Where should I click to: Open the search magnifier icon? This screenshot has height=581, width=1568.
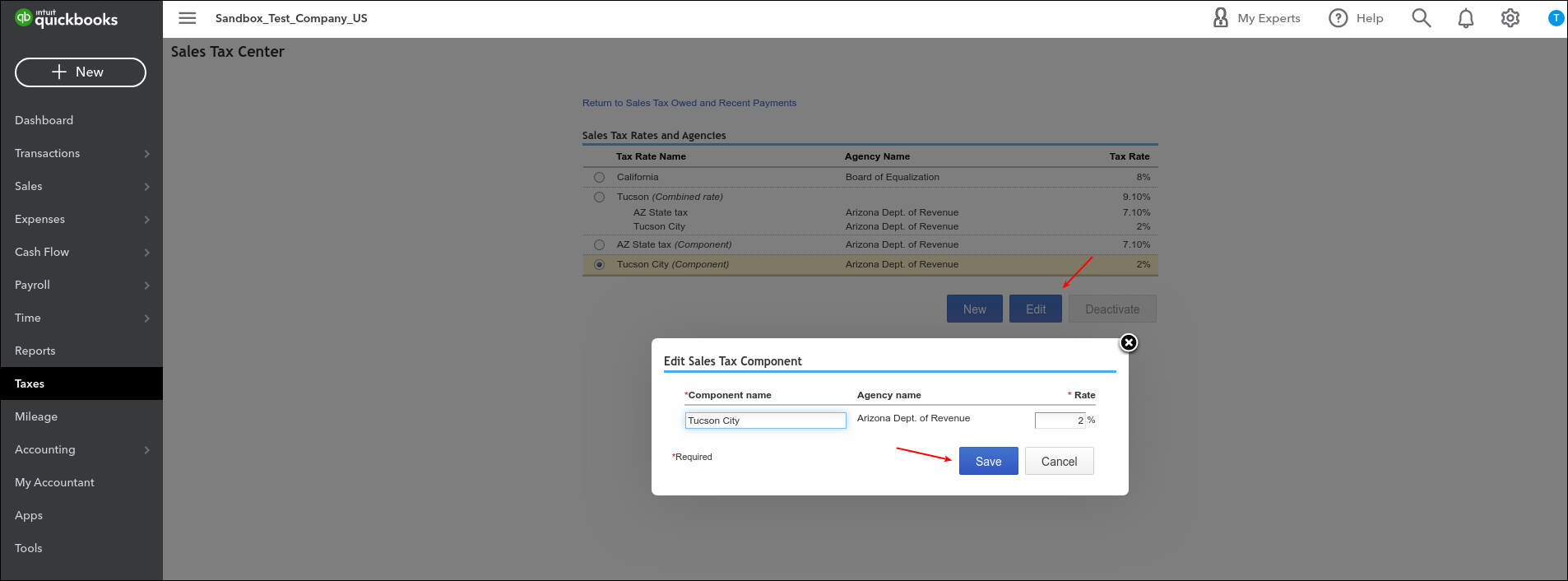(1422, 18)
